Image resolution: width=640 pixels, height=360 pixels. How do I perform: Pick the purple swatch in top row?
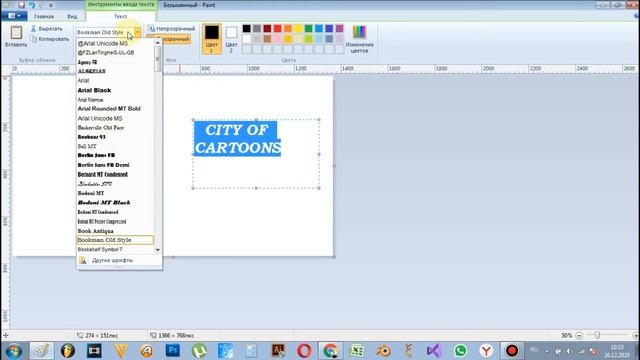(340, 28)
